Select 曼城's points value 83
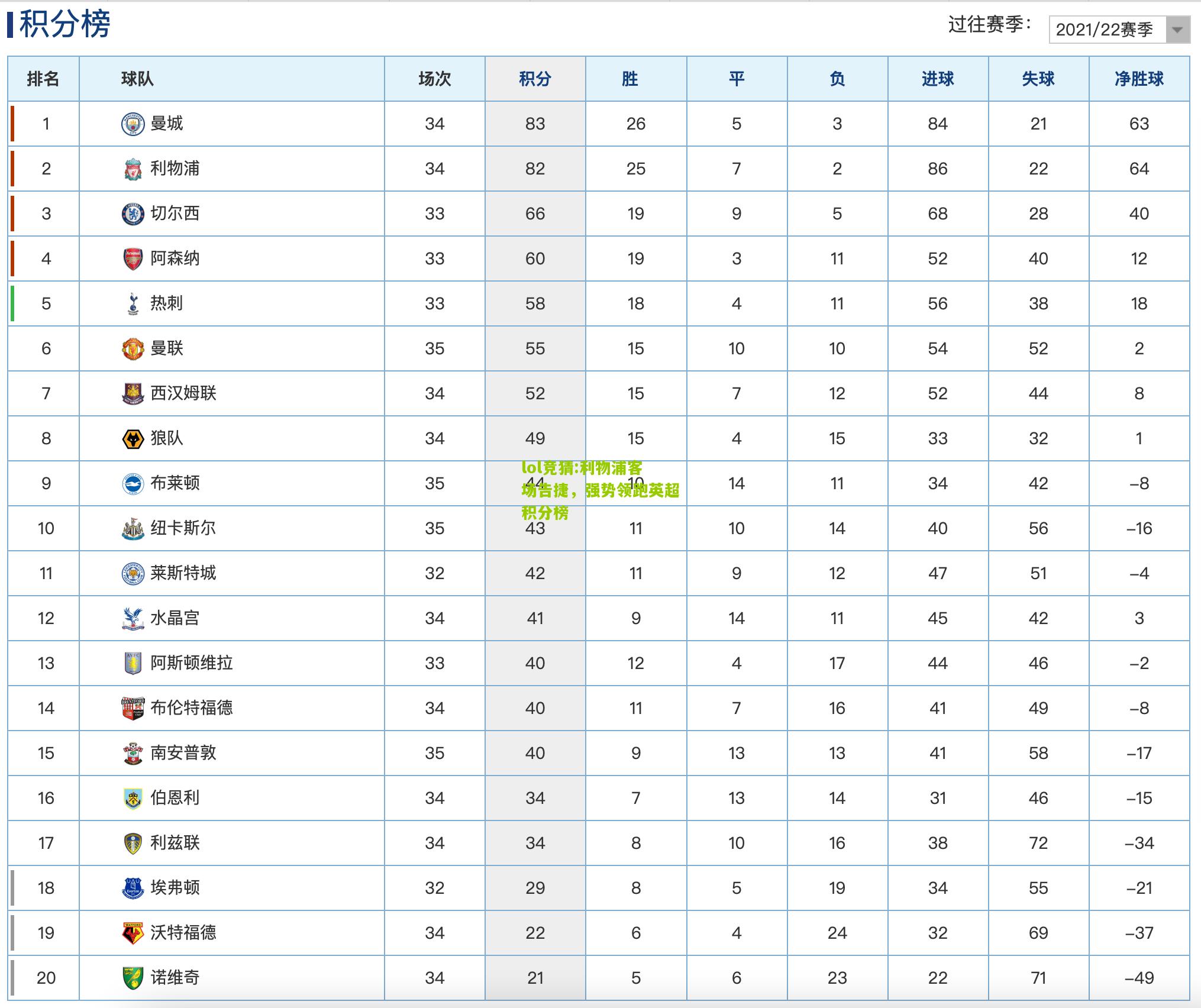The height and width of the screenshot is (1008, 1201). pyautogui.click(x=535, y=124)
